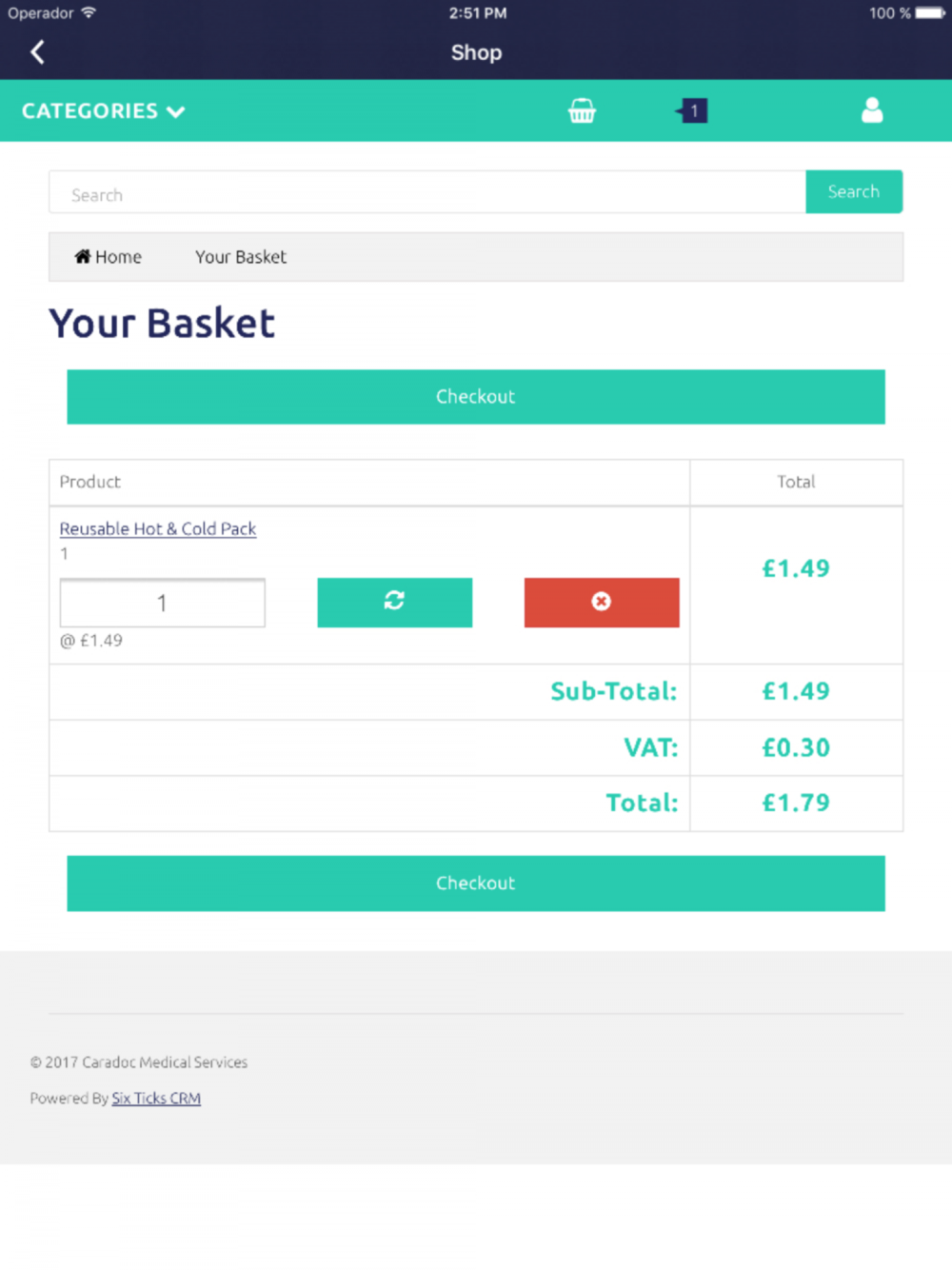The height and width of the screenshot is (1270, 952).
Task: Click the top Checkout button
Action: pyautogui.click(x=476, y=396)
